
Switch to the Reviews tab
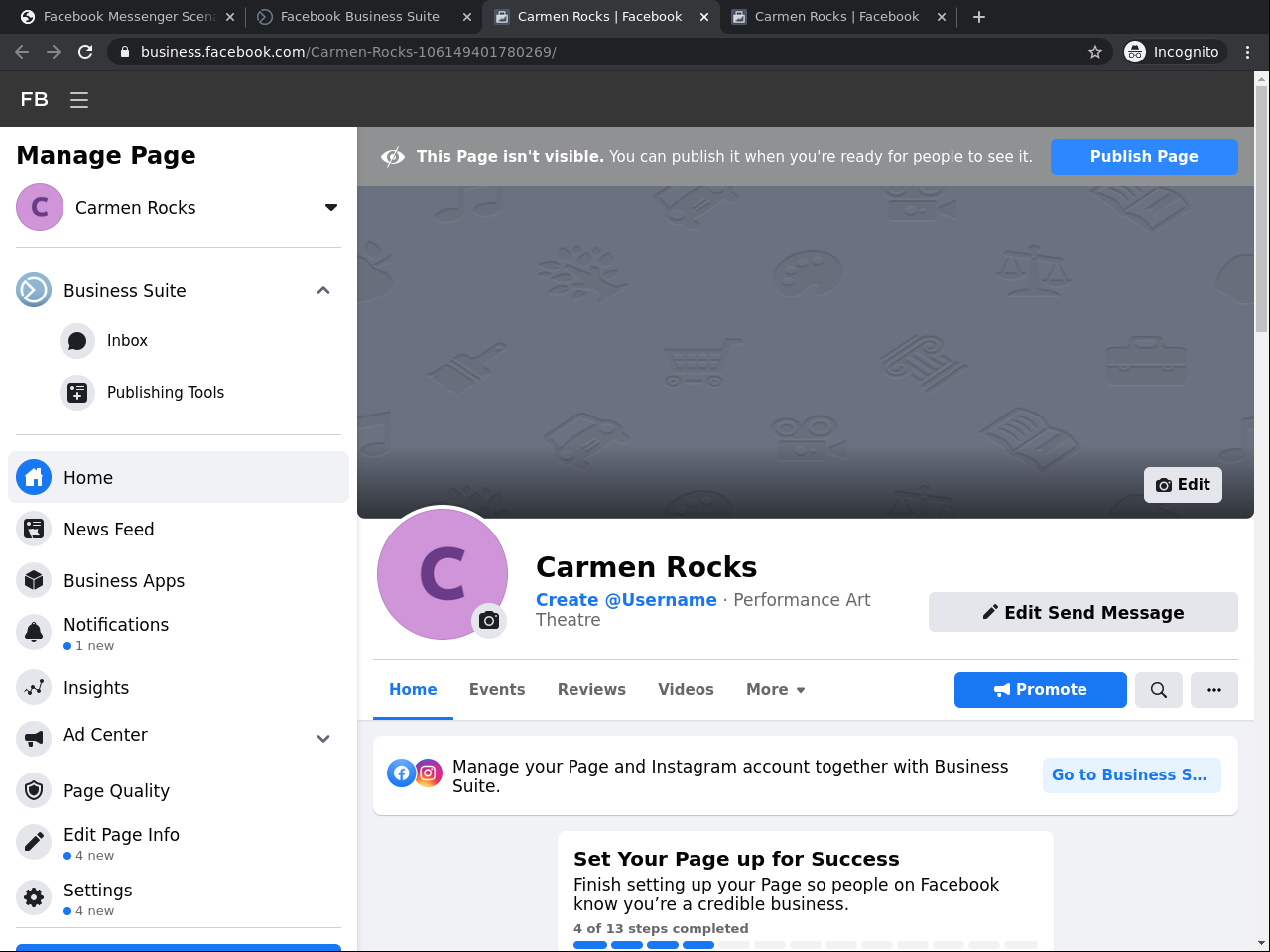tap(591, 690)
